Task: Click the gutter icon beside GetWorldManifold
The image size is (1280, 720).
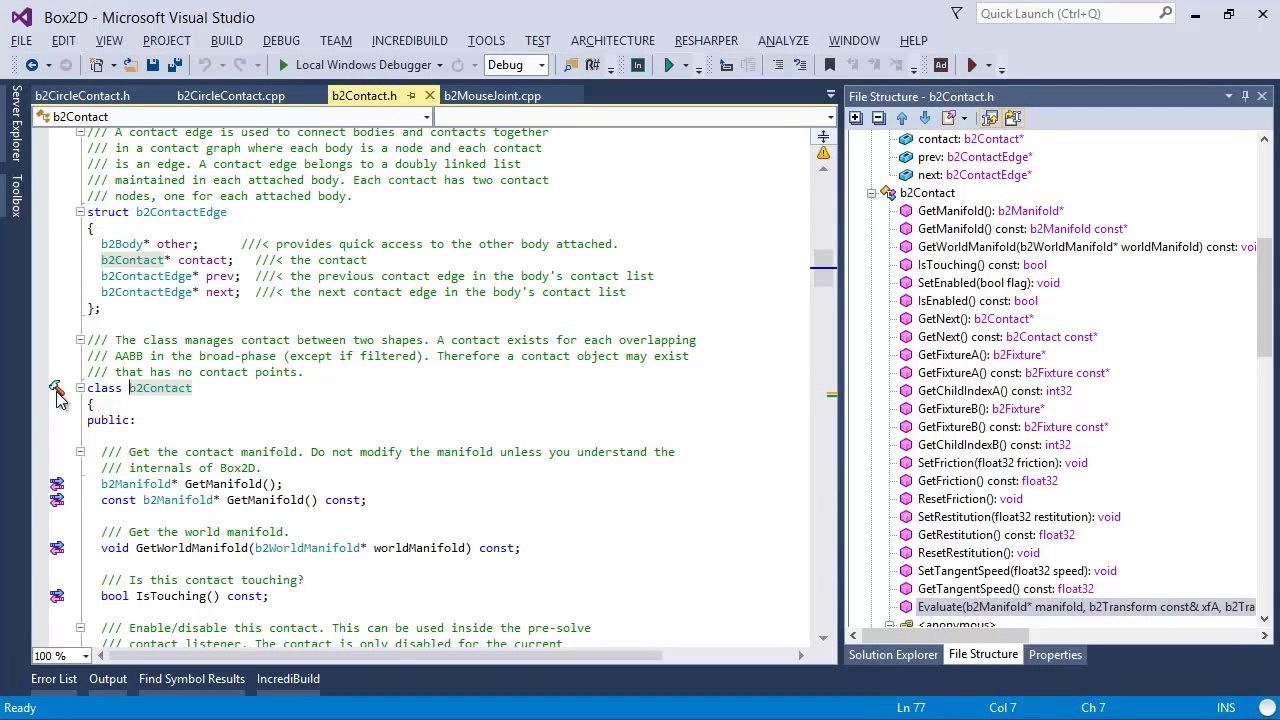Action: 57,548
